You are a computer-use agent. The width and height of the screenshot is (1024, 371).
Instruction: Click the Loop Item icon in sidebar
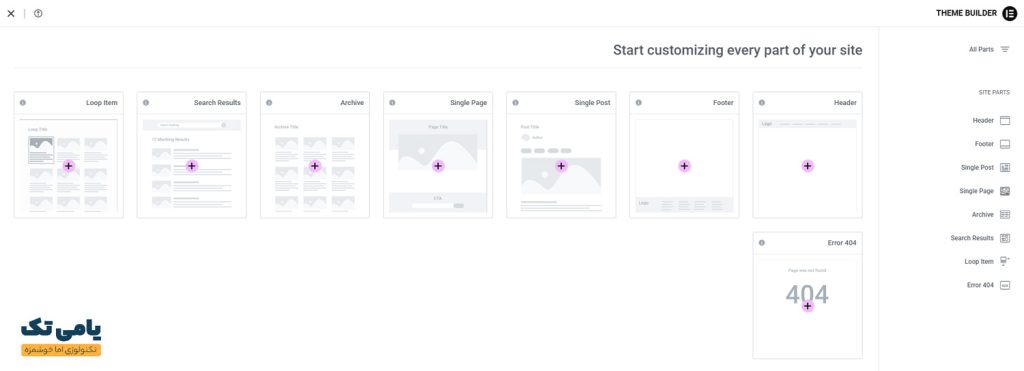click(x=1005, y=262)
